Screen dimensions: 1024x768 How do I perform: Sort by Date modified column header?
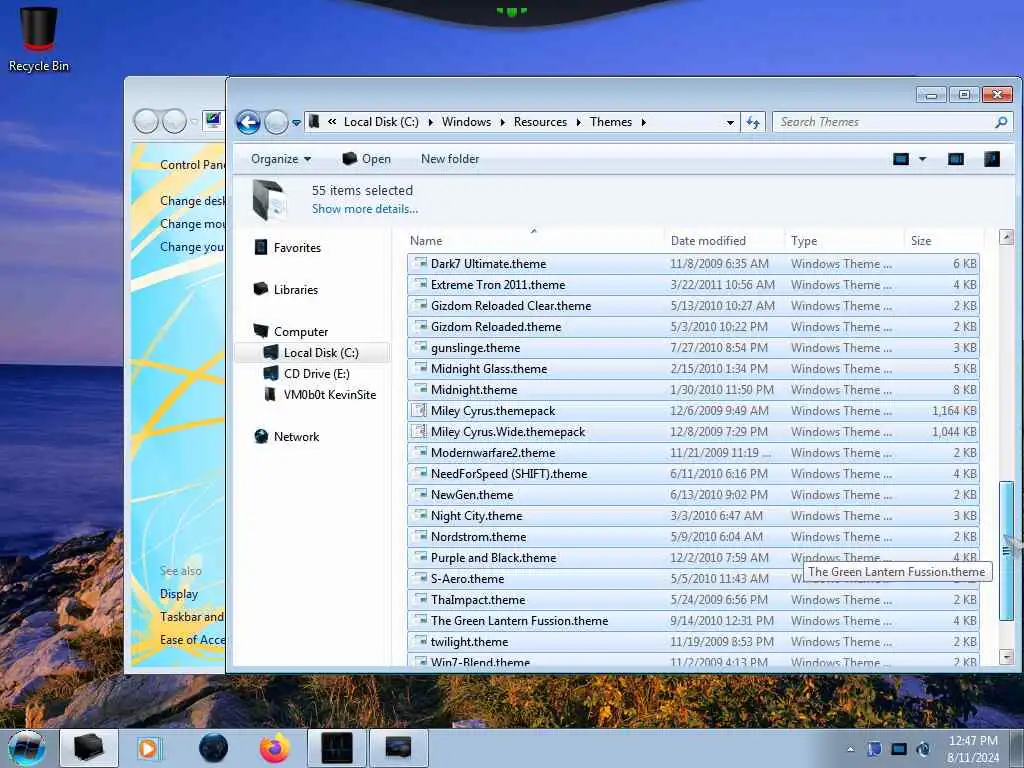[724, 241]
